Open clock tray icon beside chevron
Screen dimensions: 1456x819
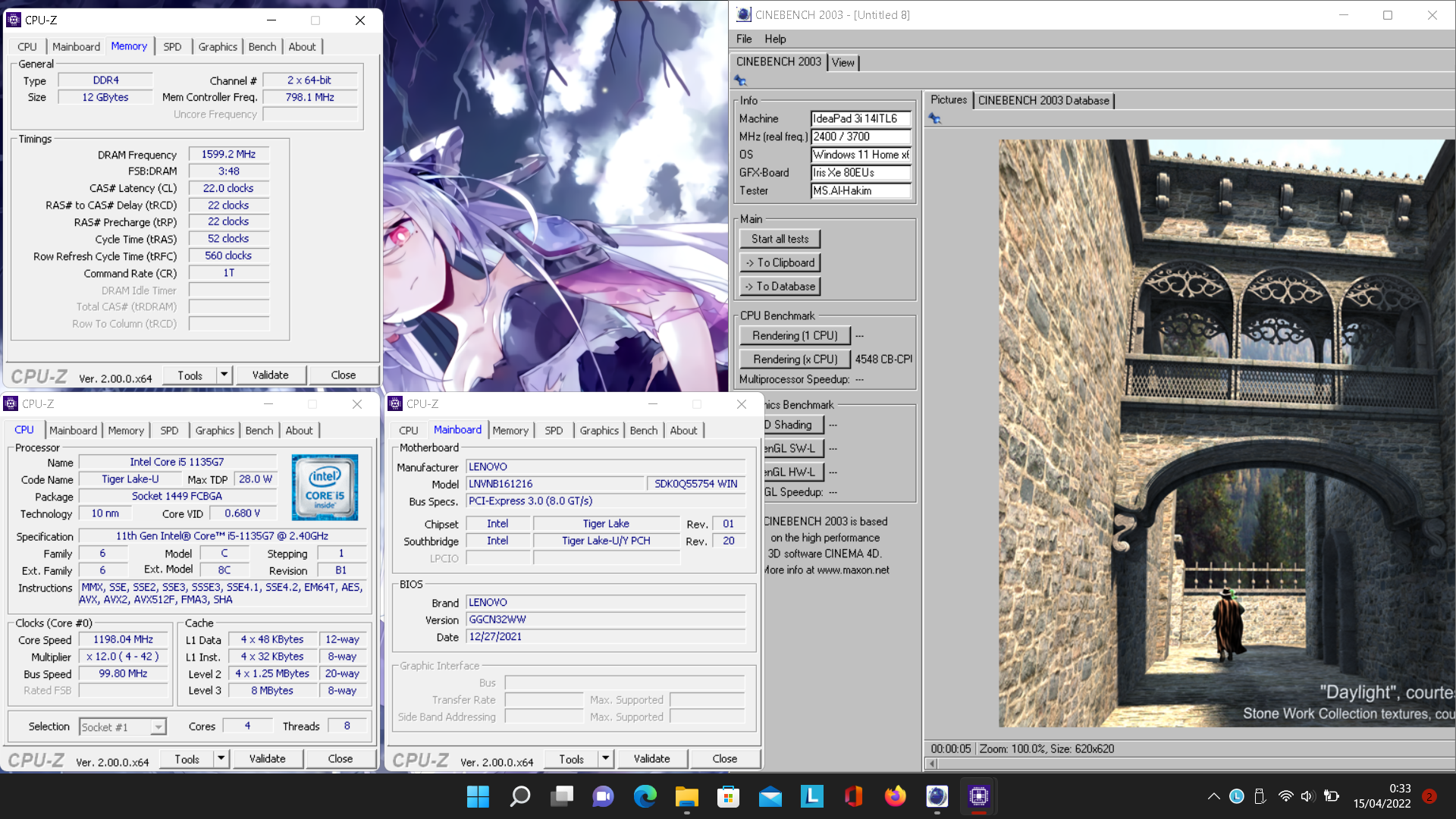[1237, 796]
